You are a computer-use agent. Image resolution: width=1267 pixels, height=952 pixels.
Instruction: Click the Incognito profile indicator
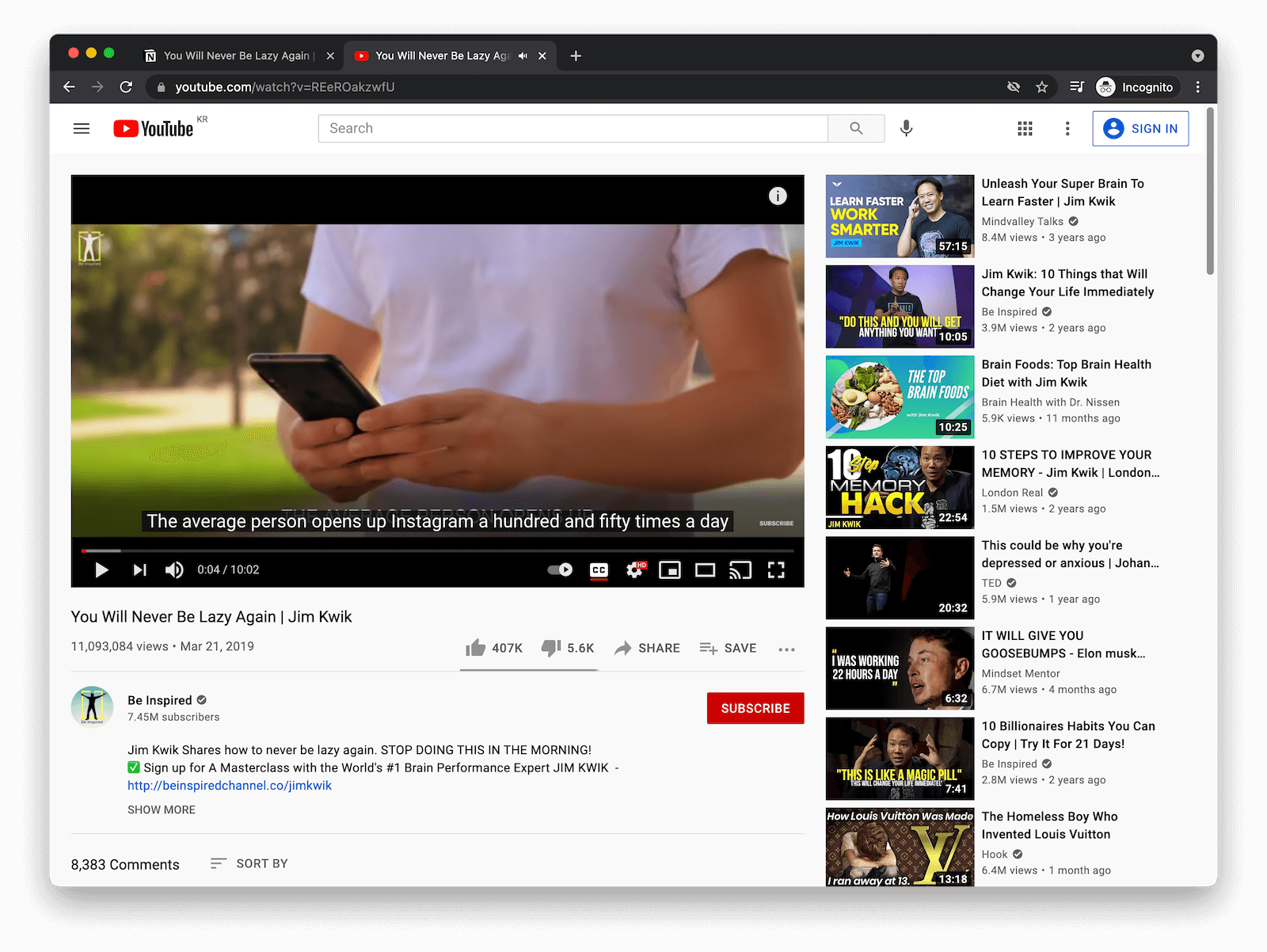(x=1136, y=87)
